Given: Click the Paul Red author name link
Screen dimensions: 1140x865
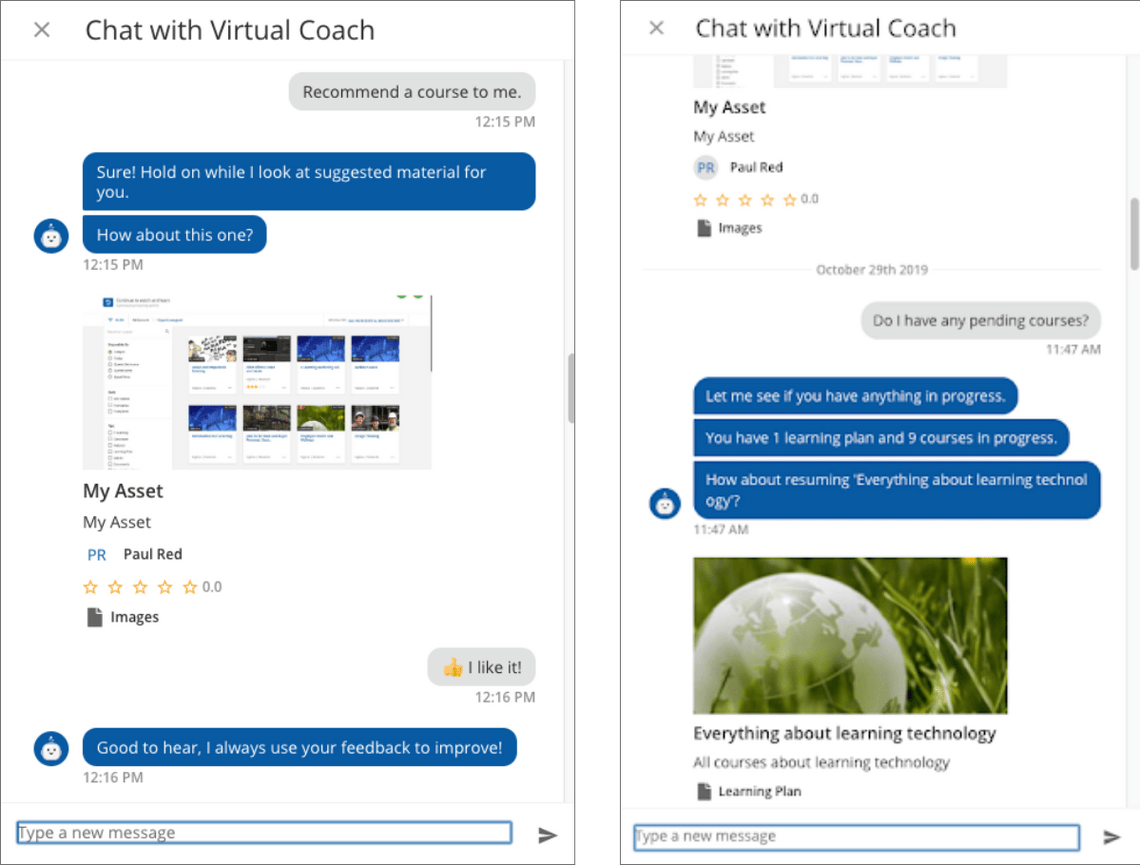Looking at the screenshot, I should pos(153,554).
